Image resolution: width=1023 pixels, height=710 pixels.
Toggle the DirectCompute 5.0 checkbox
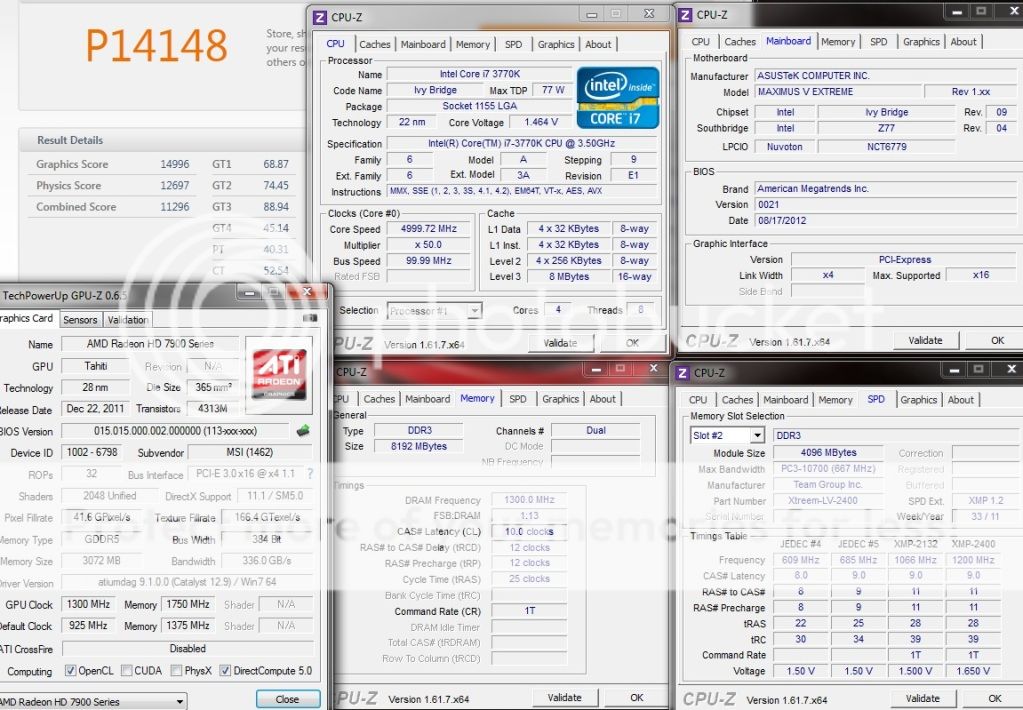[x=225, y=671]
